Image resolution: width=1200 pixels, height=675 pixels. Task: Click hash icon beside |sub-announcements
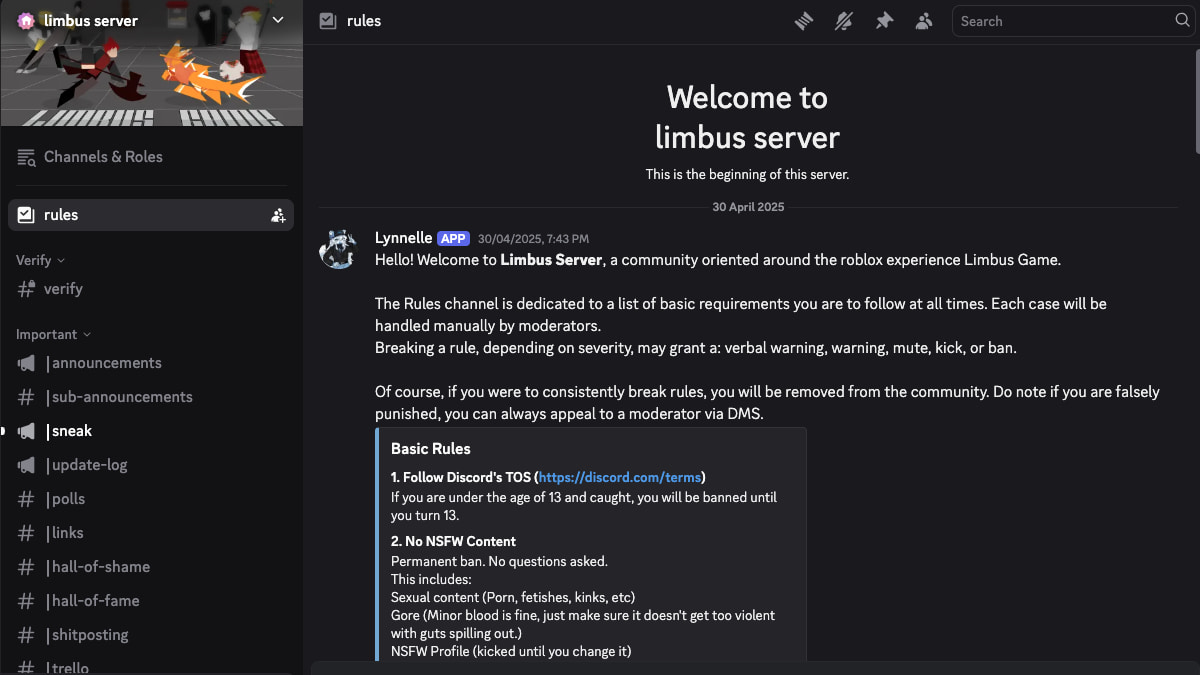point(26,397)
